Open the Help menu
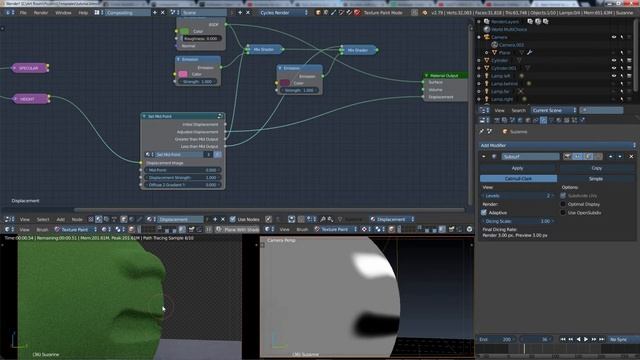 [x=83, y=13]
